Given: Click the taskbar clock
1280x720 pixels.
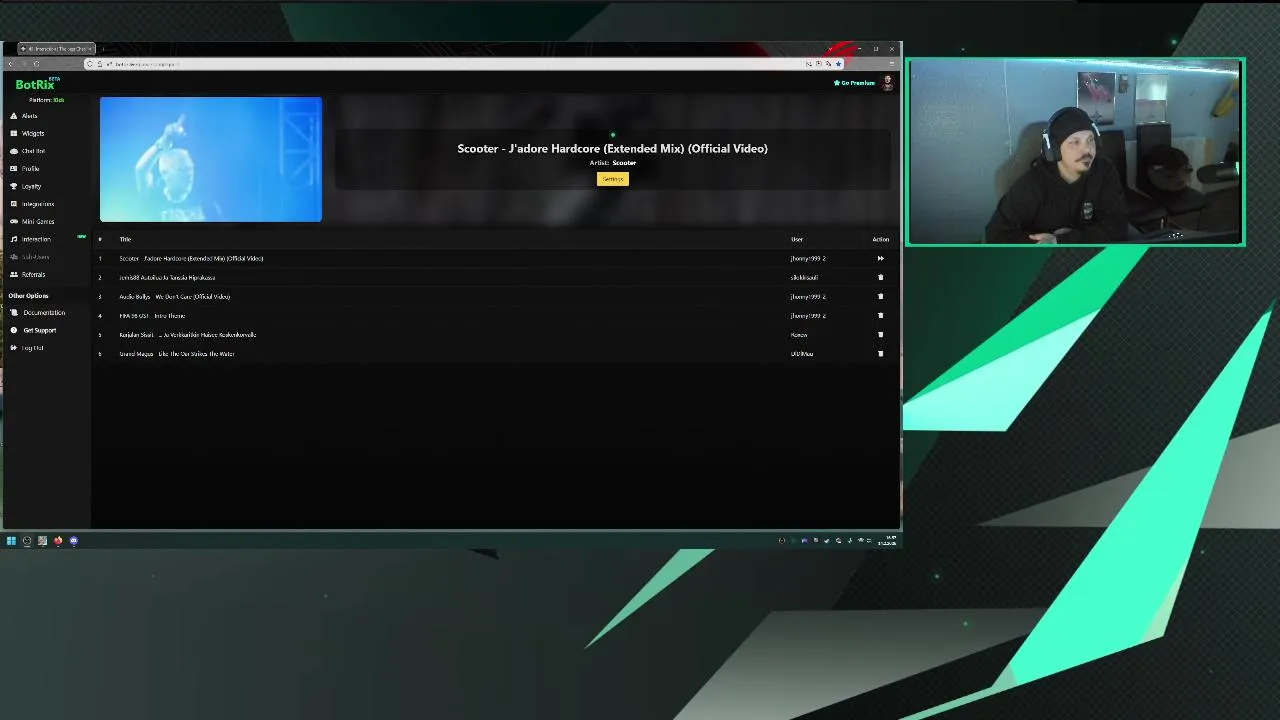Looking at the screenshot, I should pos(888,541).
